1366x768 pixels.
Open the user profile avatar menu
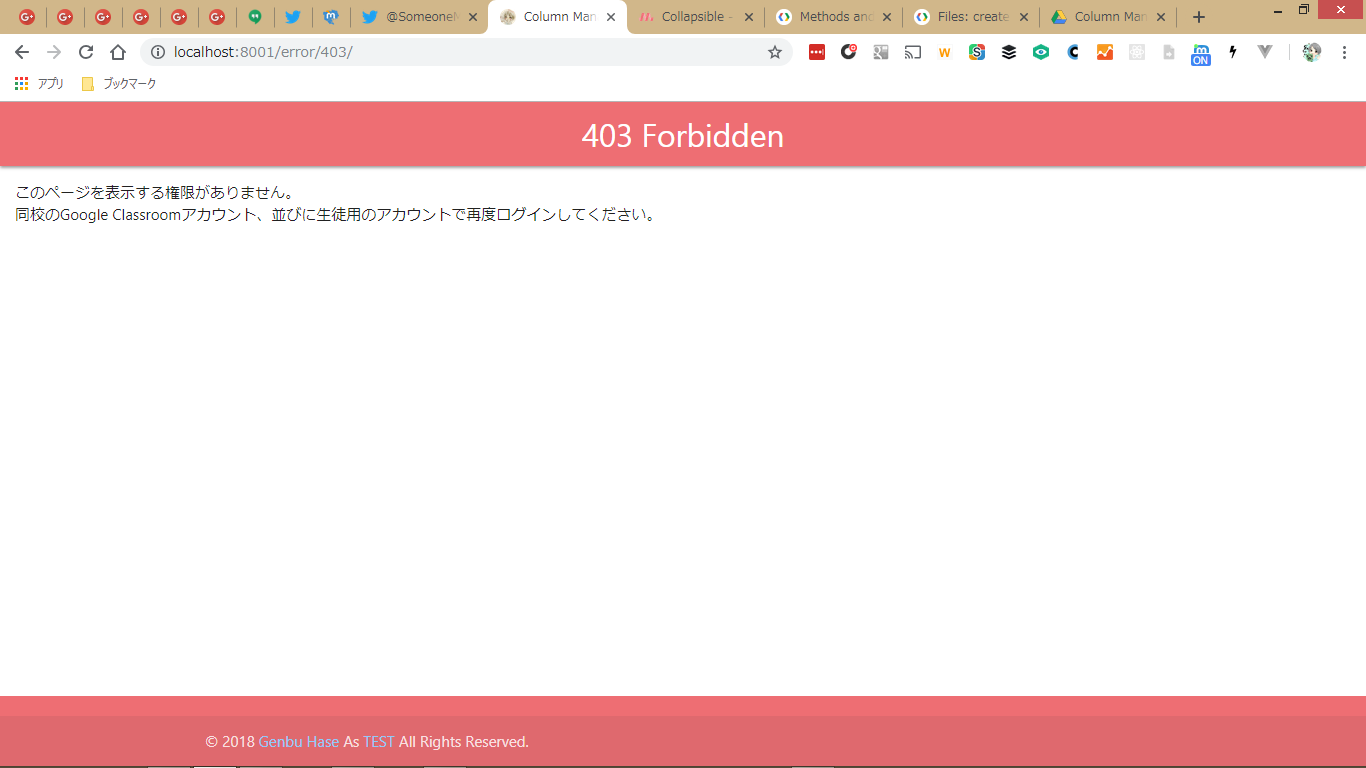1312,52
